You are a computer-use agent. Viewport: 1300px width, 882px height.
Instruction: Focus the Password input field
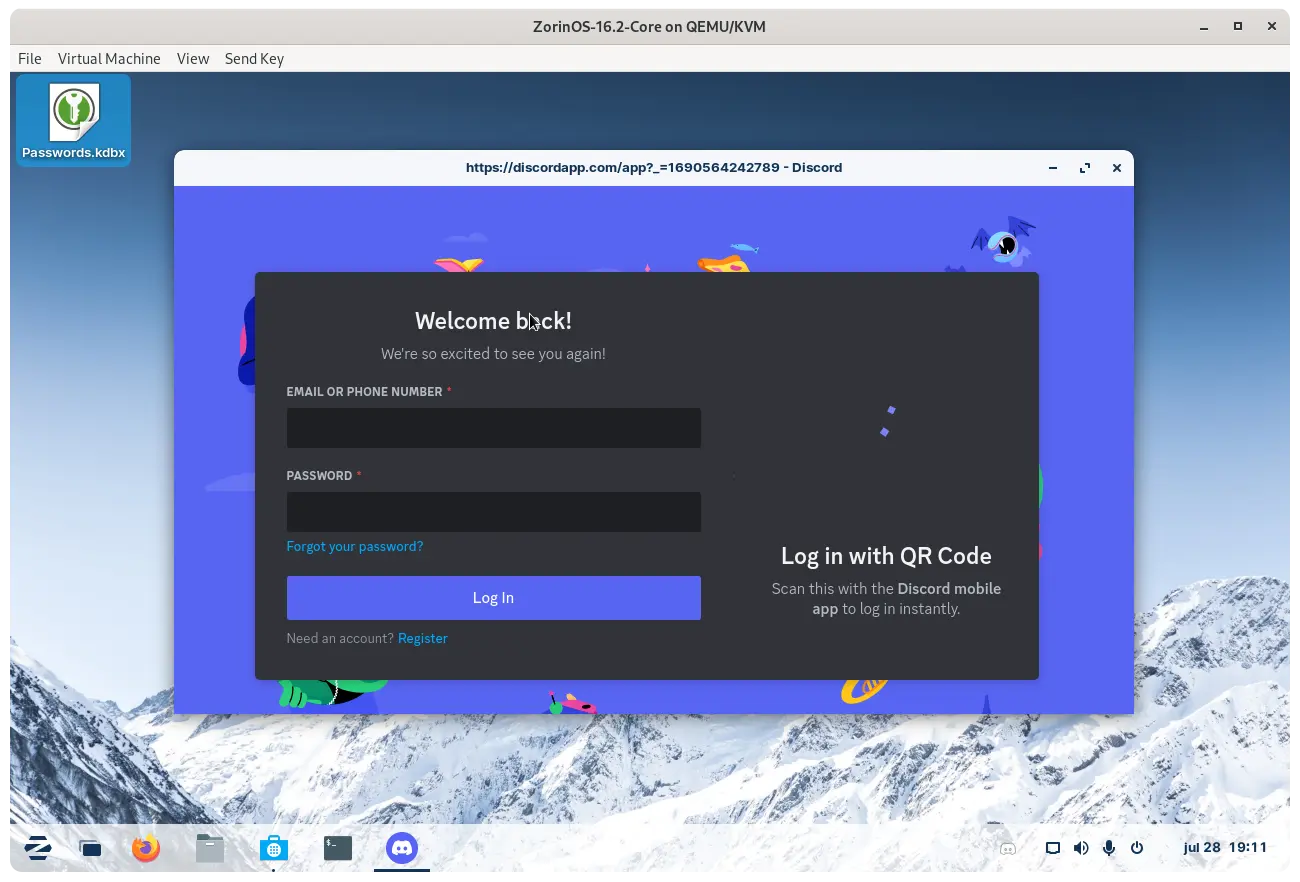click(493, 512)
